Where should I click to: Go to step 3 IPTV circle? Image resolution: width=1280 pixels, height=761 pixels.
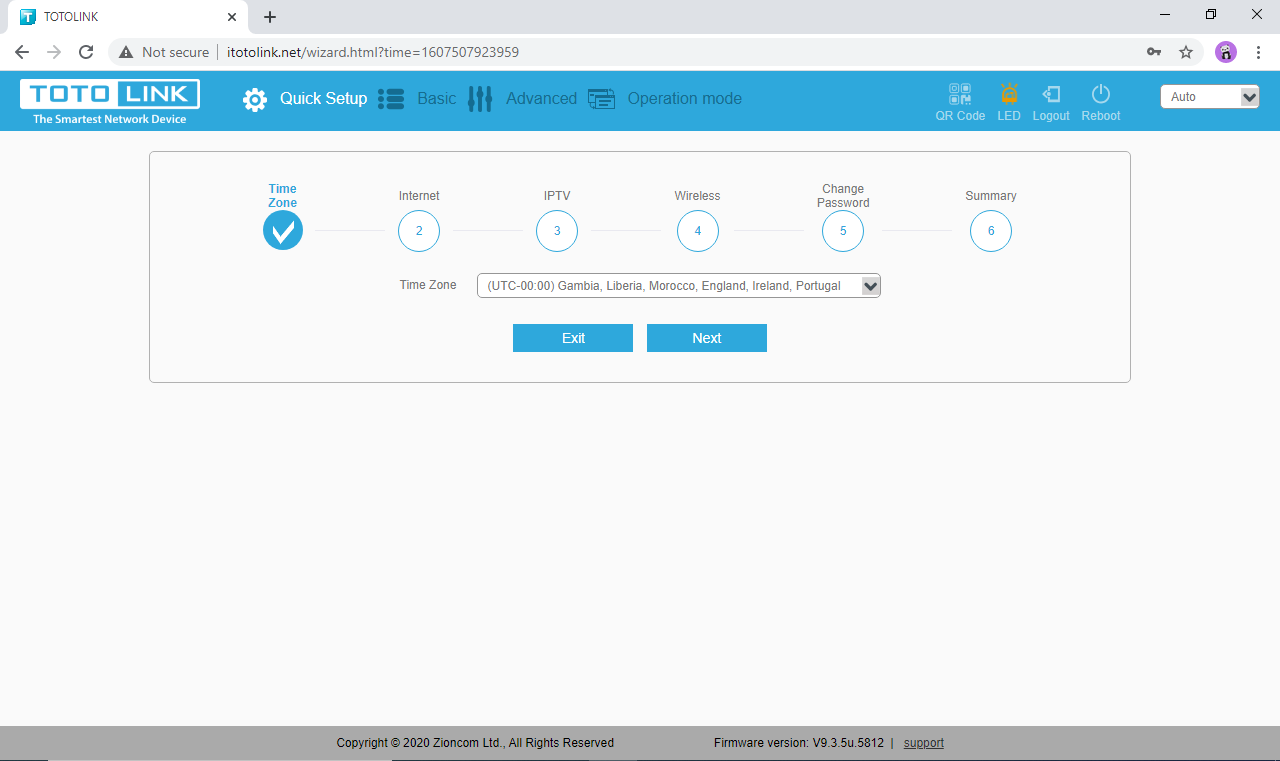coord(557,231)
